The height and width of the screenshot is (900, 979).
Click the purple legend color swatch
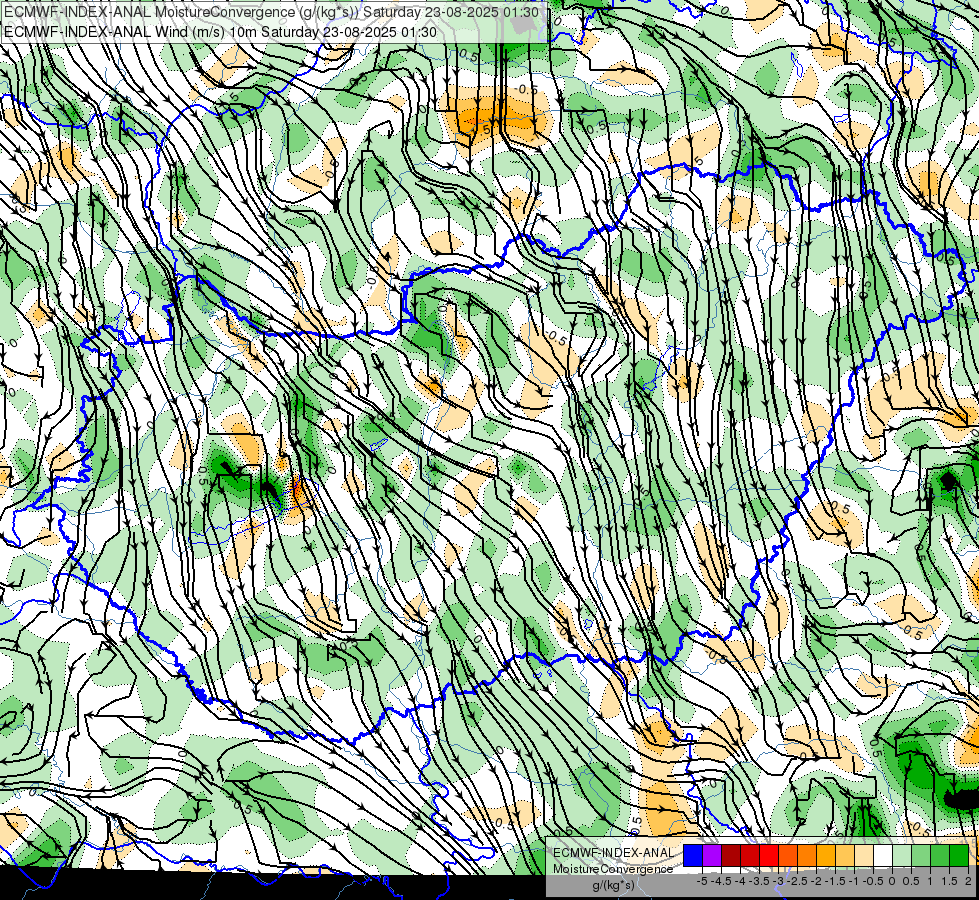coord(712,855)
